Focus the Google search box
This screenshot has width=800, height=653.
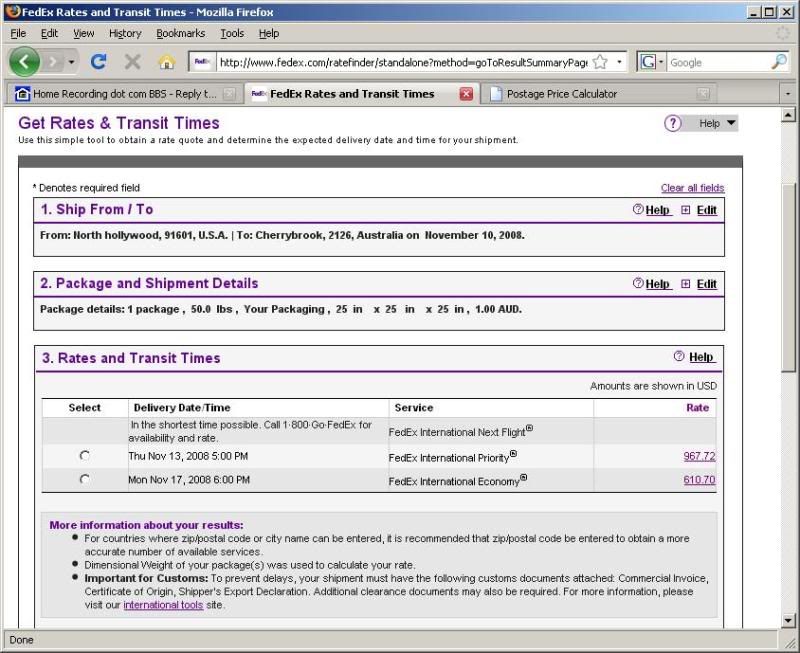point(718,62)
